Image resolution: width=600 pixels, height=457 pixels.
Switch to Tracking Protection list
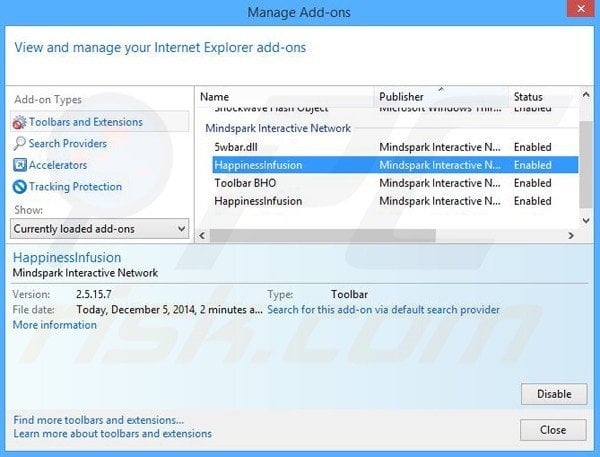click(75, 186)
